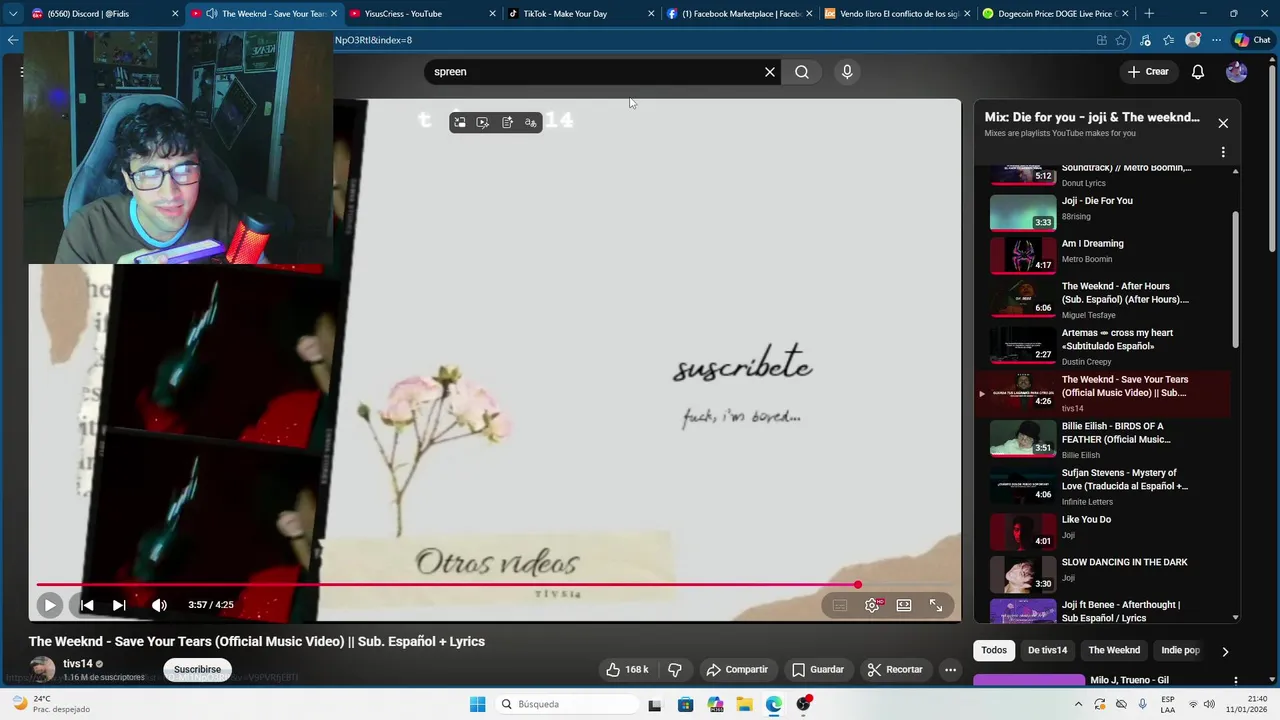
Task: Switch to the TikTok Make Your Day tab
Action: 580,14
